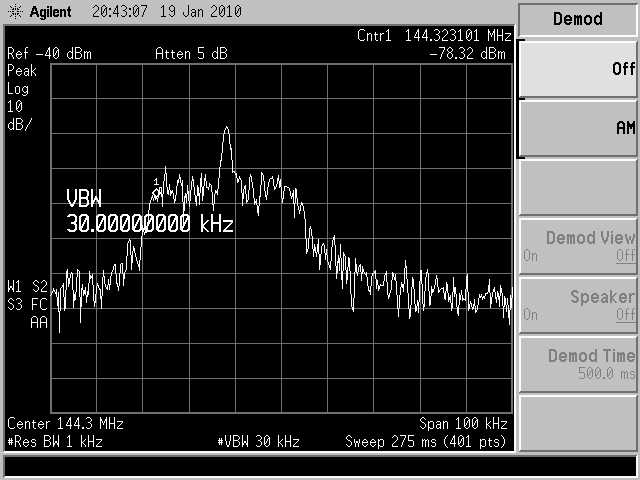Viewport: 640px width, 480px height.
Task: Click the #Res BW 1 kHz label
Action: 55,442
